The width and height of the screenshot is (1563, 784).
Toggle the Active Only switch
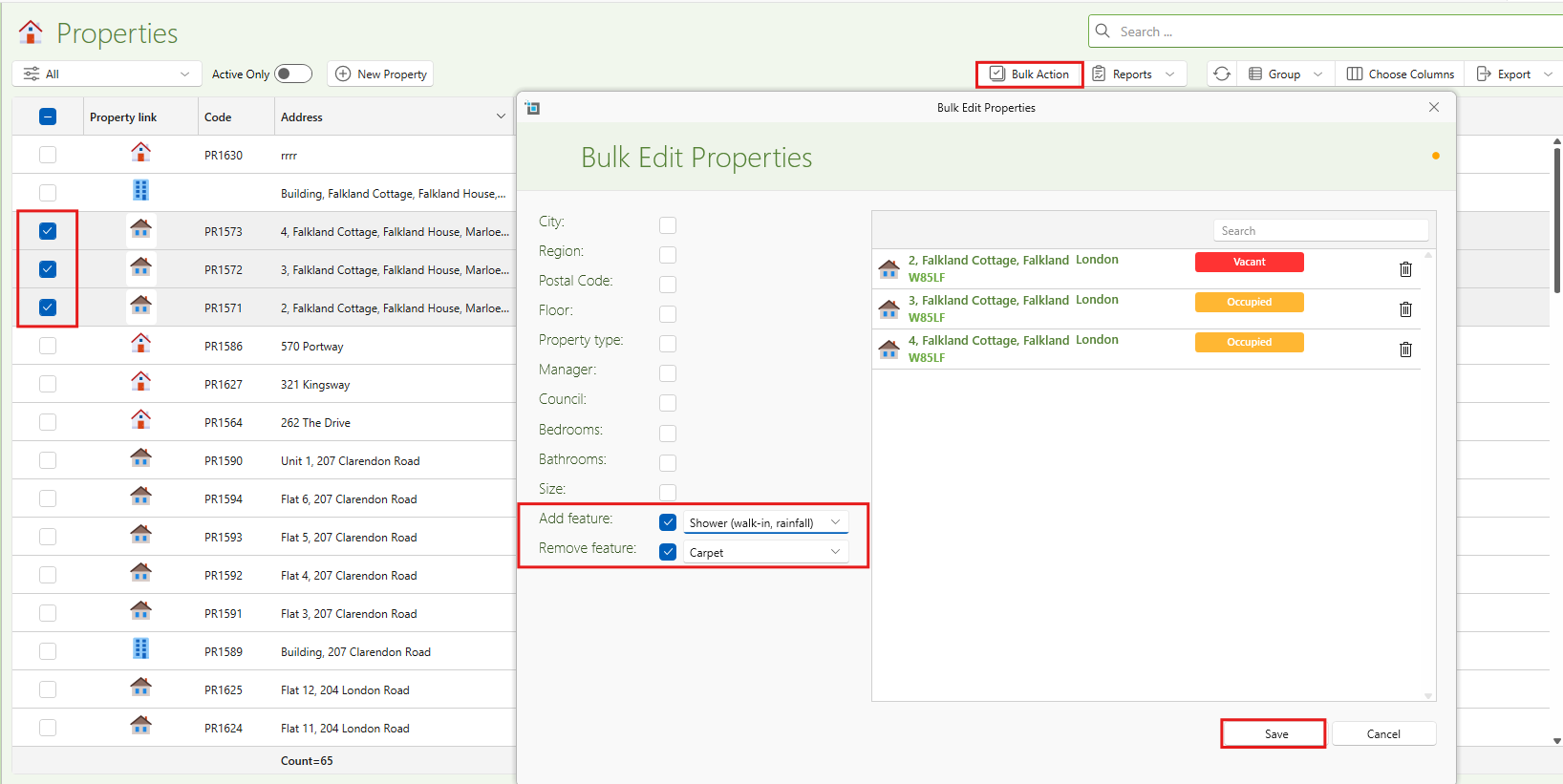[293, 74]
